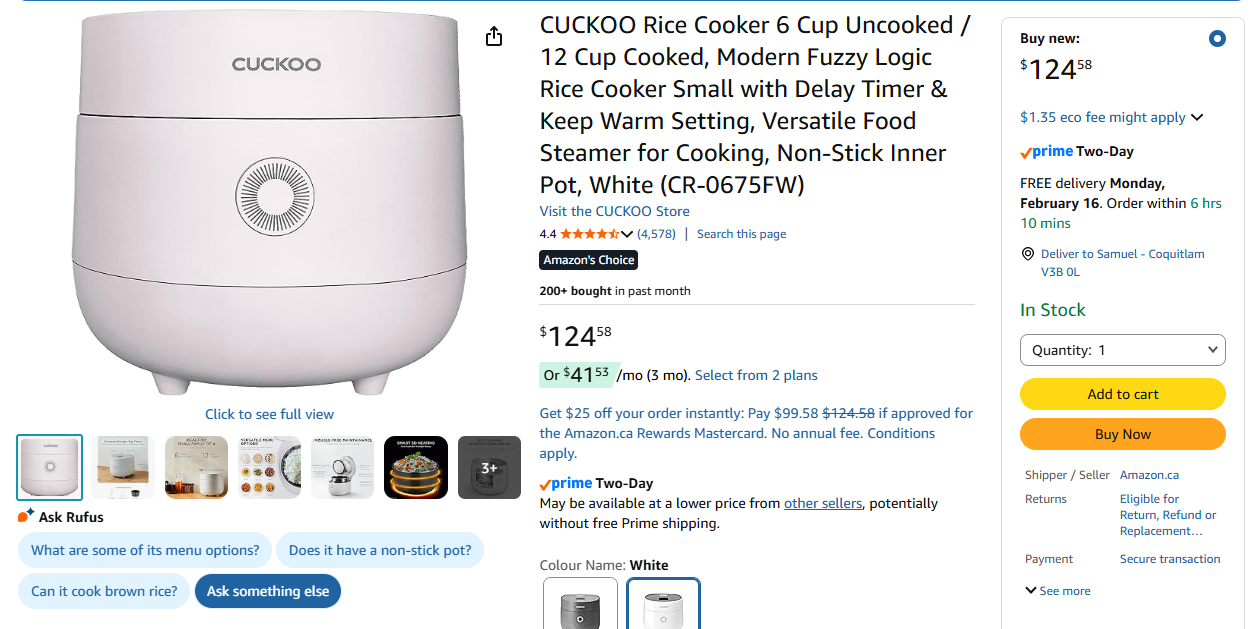Select the Buy new radio button
This screenshot has height=629, width=1251.
pyautogui.click(x=1216, y=39)
